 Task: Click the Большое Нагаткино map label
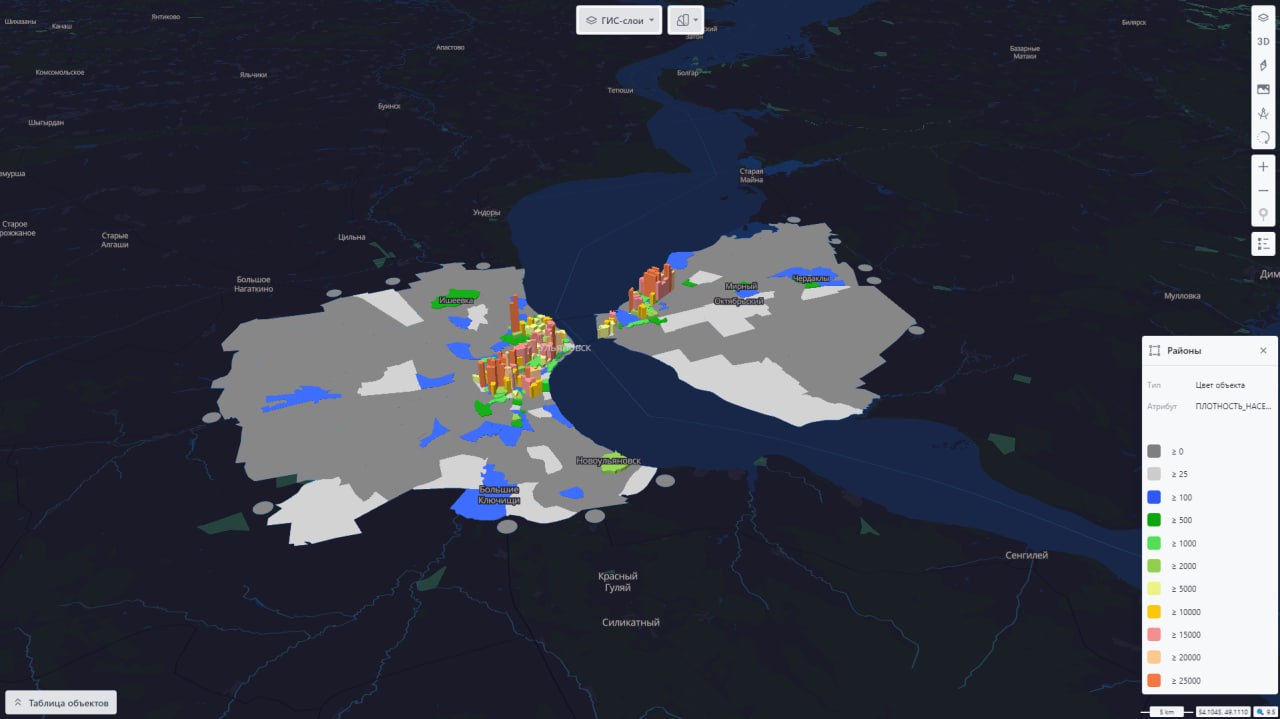click(x=253, y=284)
